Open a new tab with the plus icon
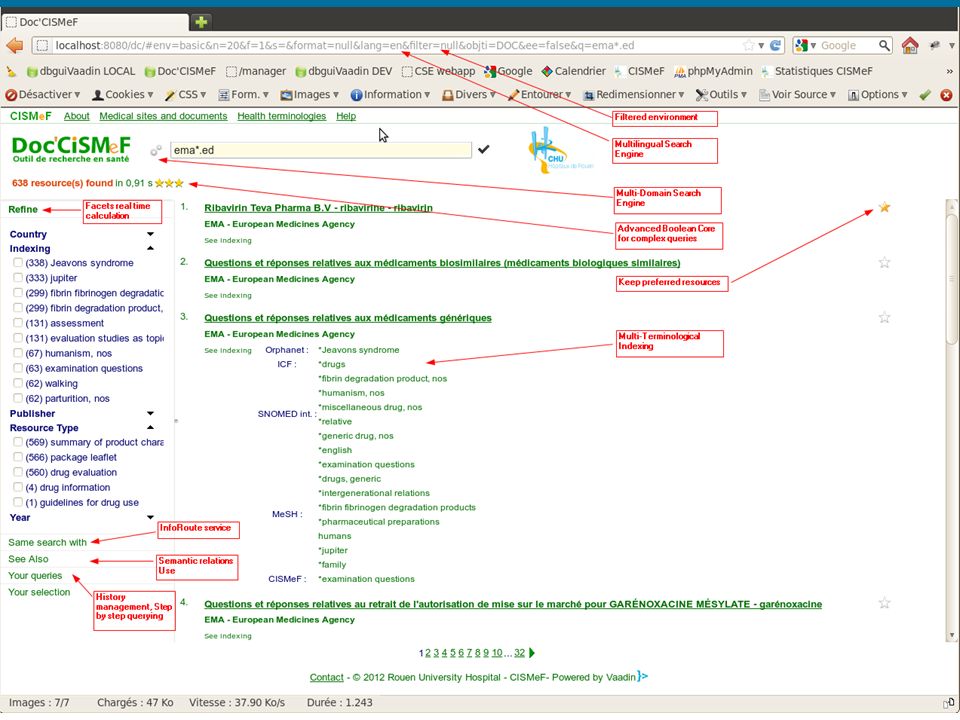Viewport: 960px width, 720px height. [201, 22]
